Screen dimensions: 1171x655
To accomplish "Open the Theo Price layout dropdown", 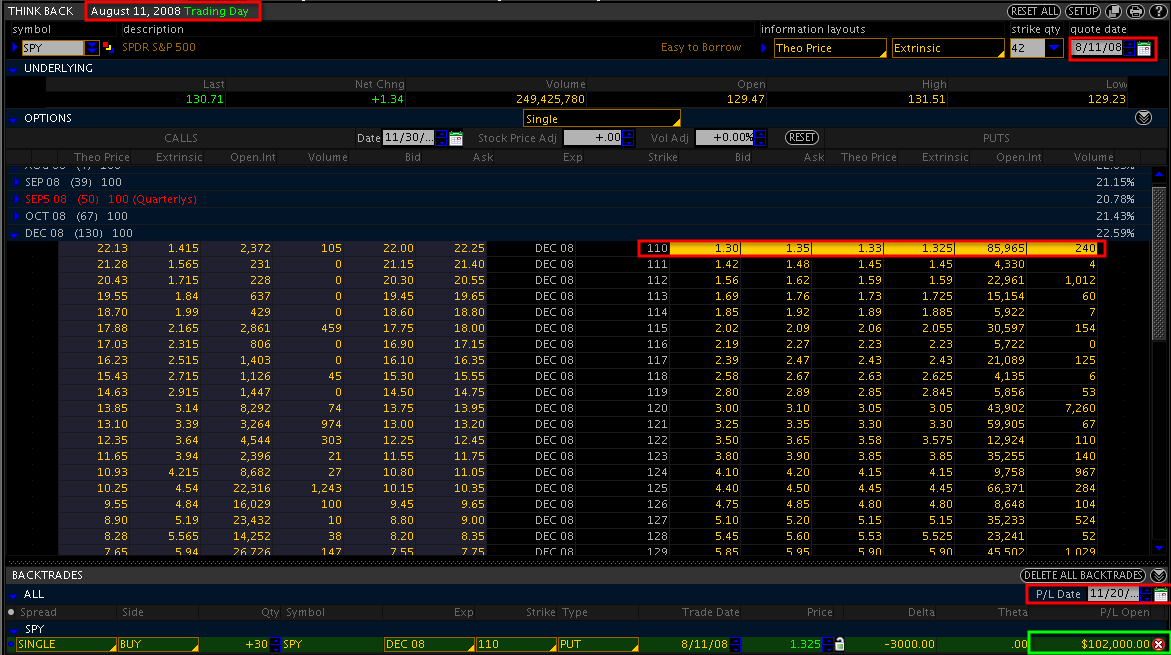I will (x=831, y=48).
